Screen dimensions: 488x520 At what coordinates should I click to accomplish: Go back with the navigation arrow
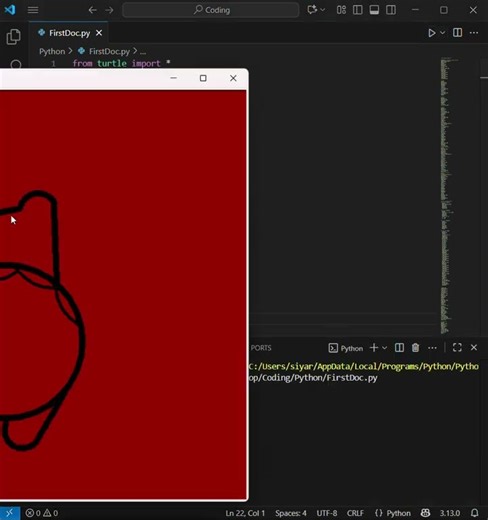click(92, 10)
